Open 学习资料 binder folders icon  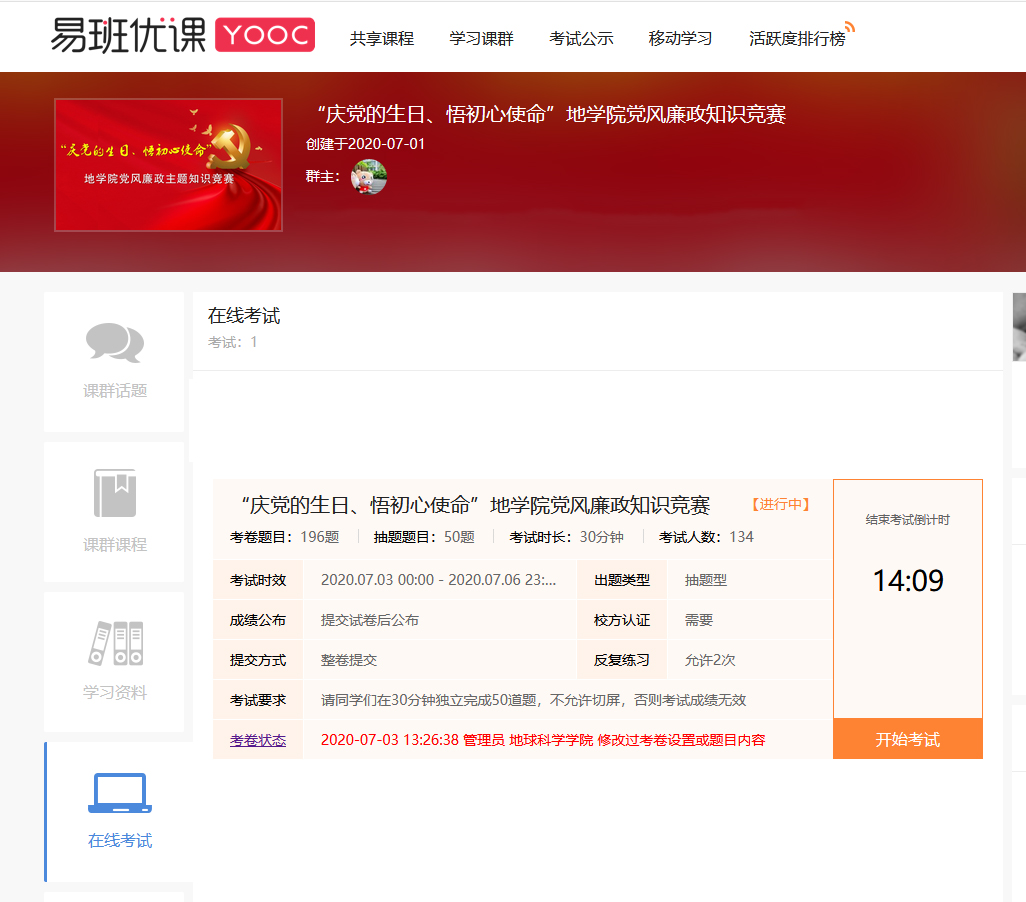click(x=115, y=644)
